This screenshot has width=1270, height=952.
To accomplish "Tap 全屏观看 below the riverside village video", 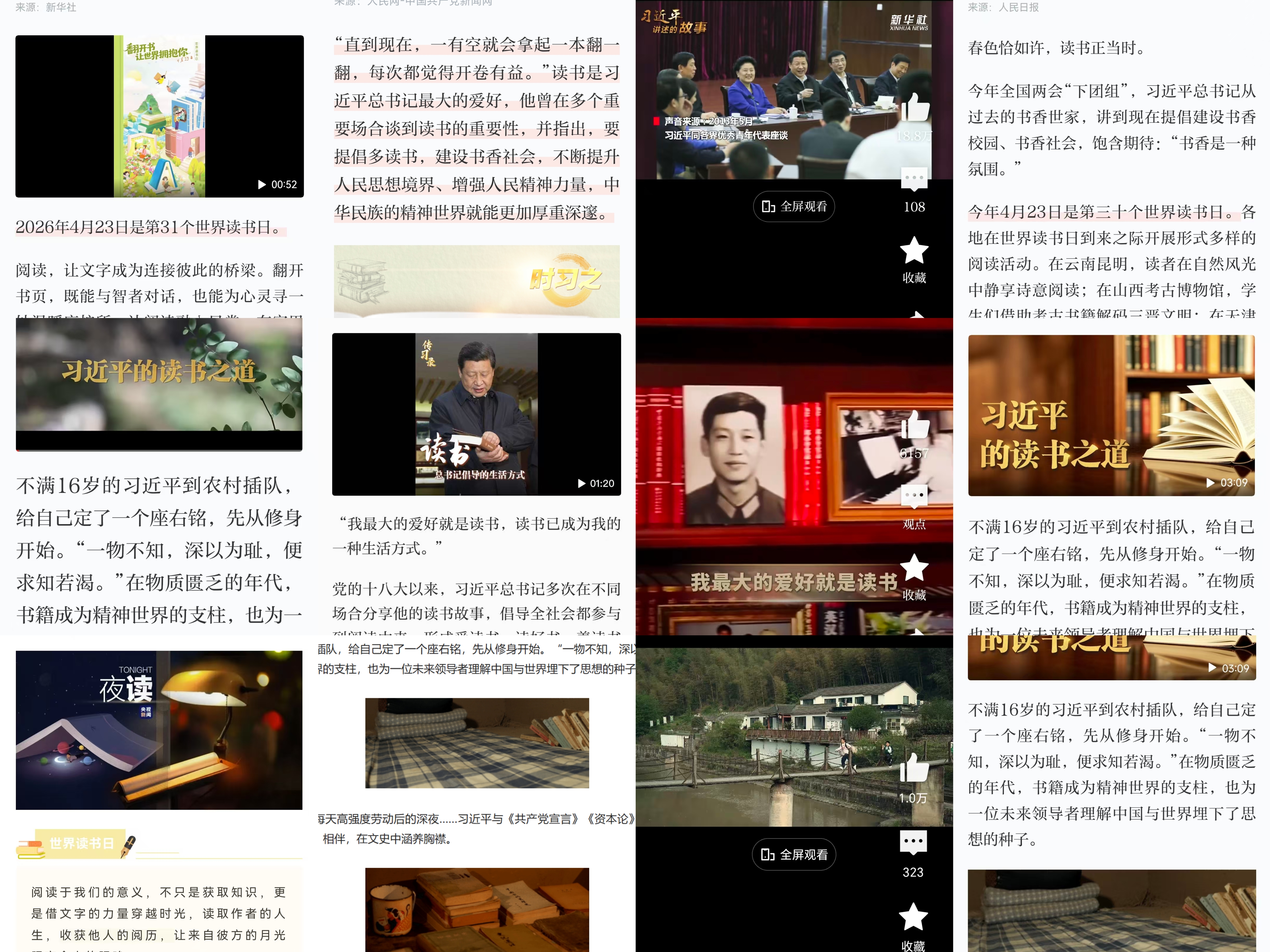I will coord(794,855).
